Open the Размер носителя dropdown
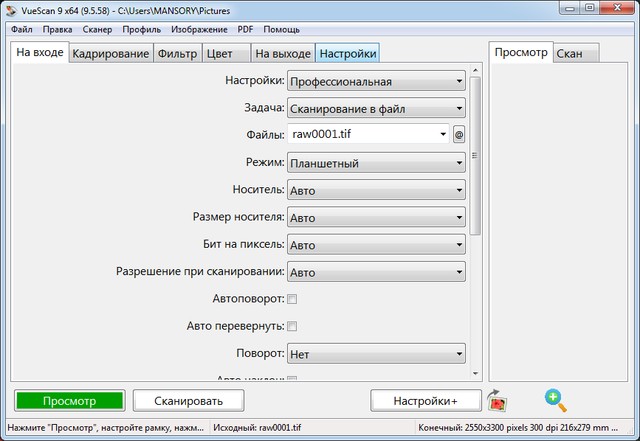The image size is (640, 441). coord(376,218)
